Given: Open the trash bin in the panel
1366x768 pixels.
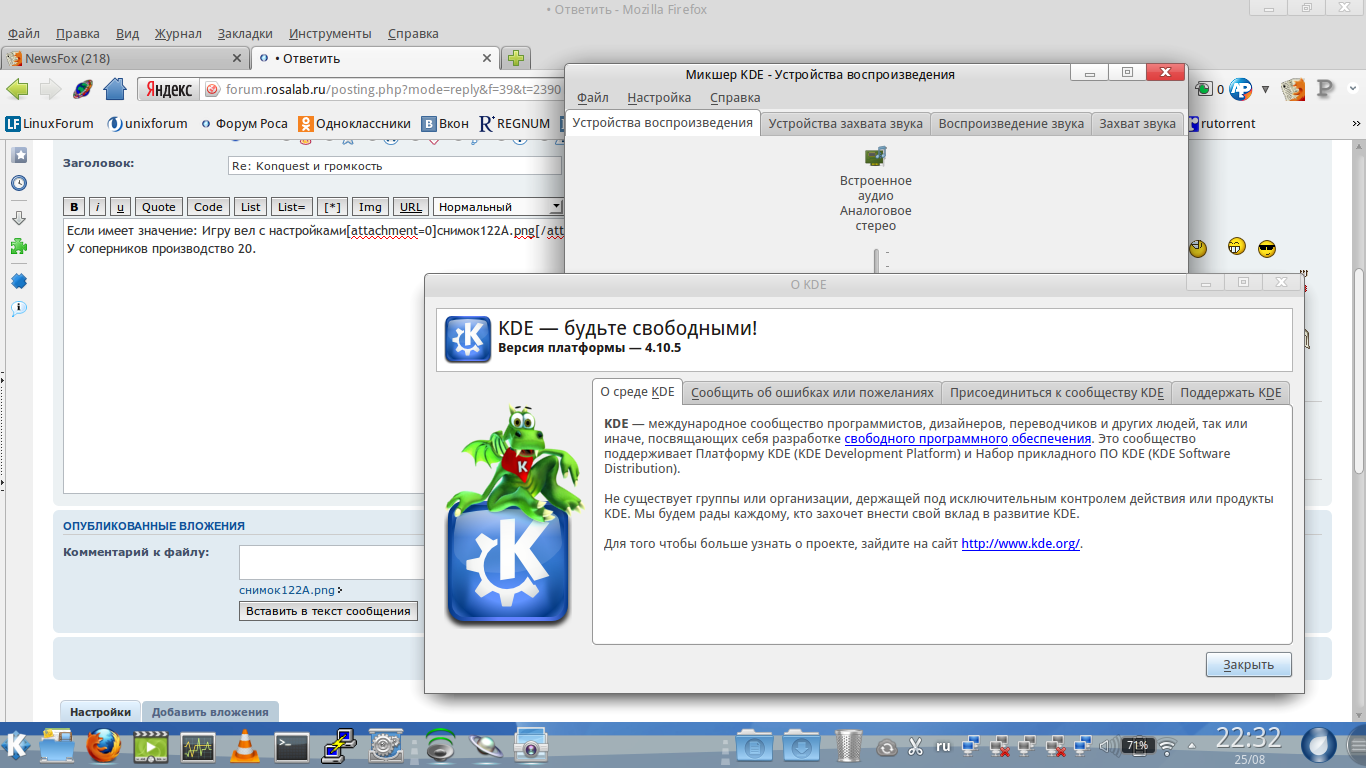Looking at the screenshot, I should point(848,745).
